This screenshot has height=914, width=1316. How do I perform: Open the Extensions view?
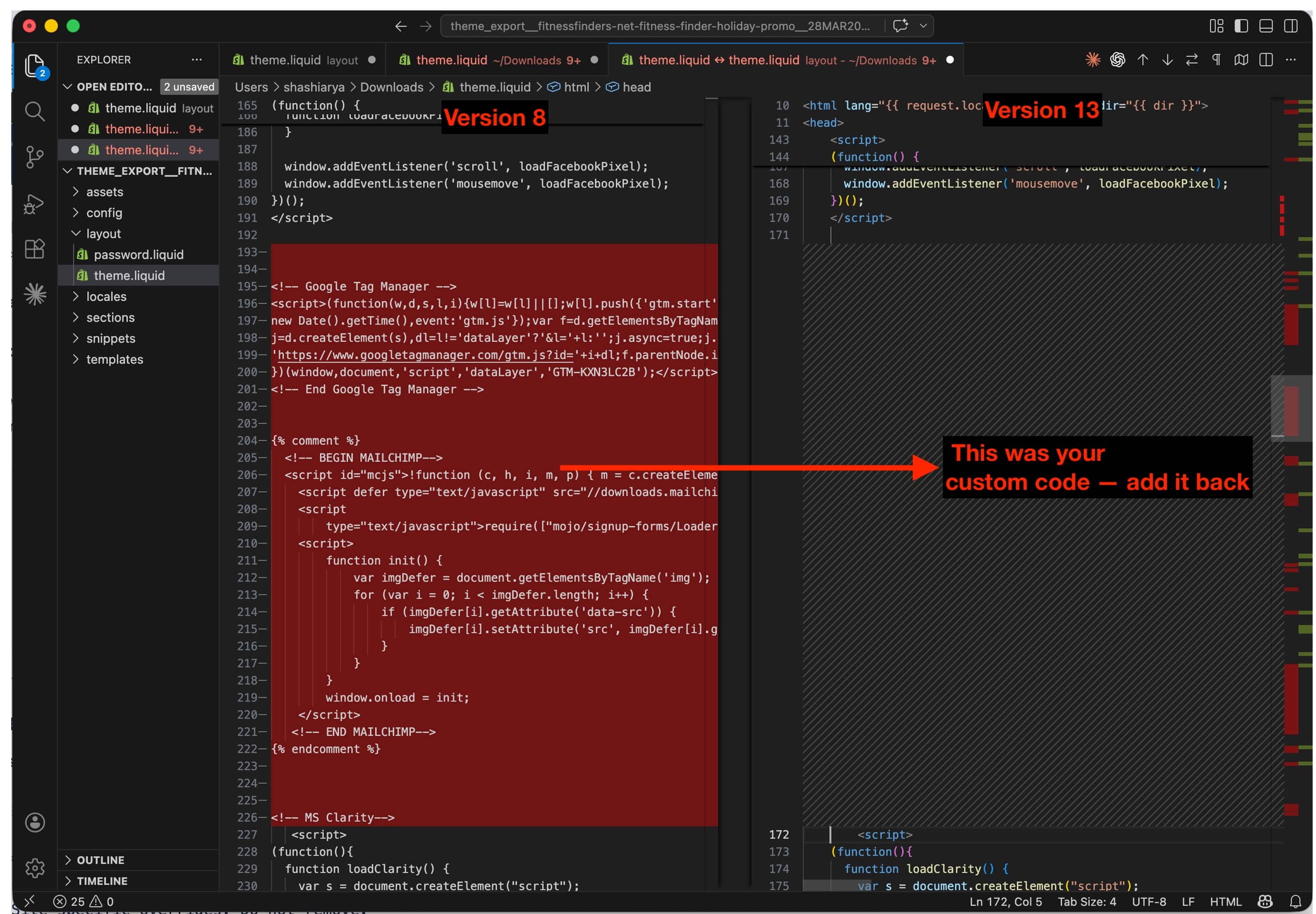tap(34, 249)
